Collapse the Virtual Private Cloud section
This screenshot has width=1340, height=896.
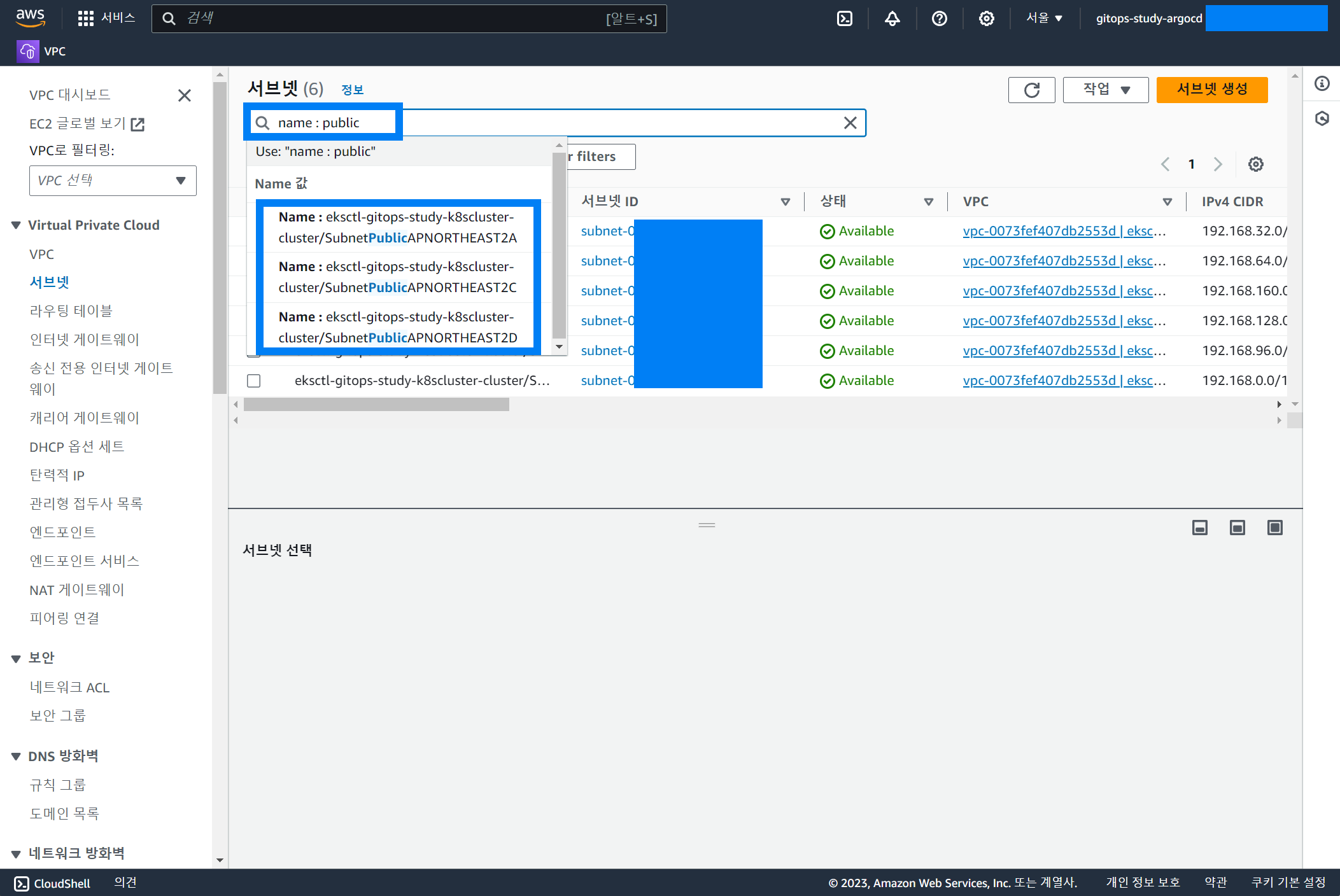pos(17,225)
